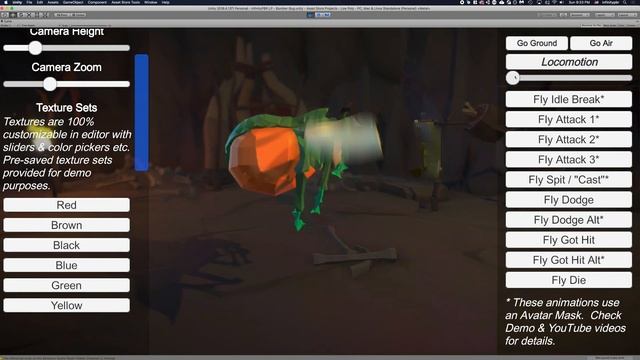This screenshot has height=360, width=640.
Task: Open the Account dropdown in Unity toolbar
Action: point(580,15)
